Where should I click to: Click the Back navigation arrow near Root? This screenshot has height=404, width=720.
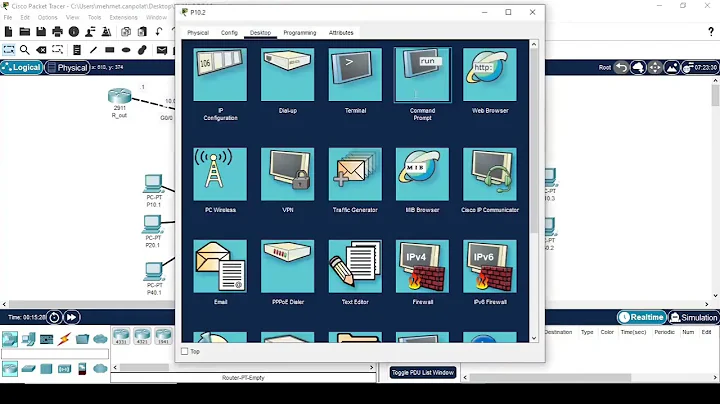(x=621, y=67)
